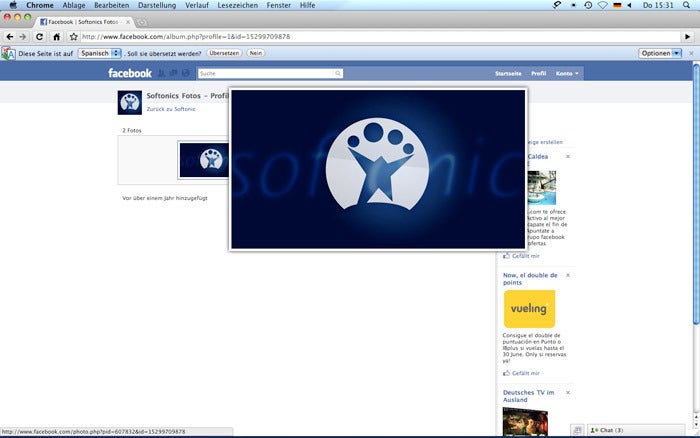This screenshot has width=700, height=438.
Task: Click the large Softonic logo photo preview
Action: [x=378, y=169]
